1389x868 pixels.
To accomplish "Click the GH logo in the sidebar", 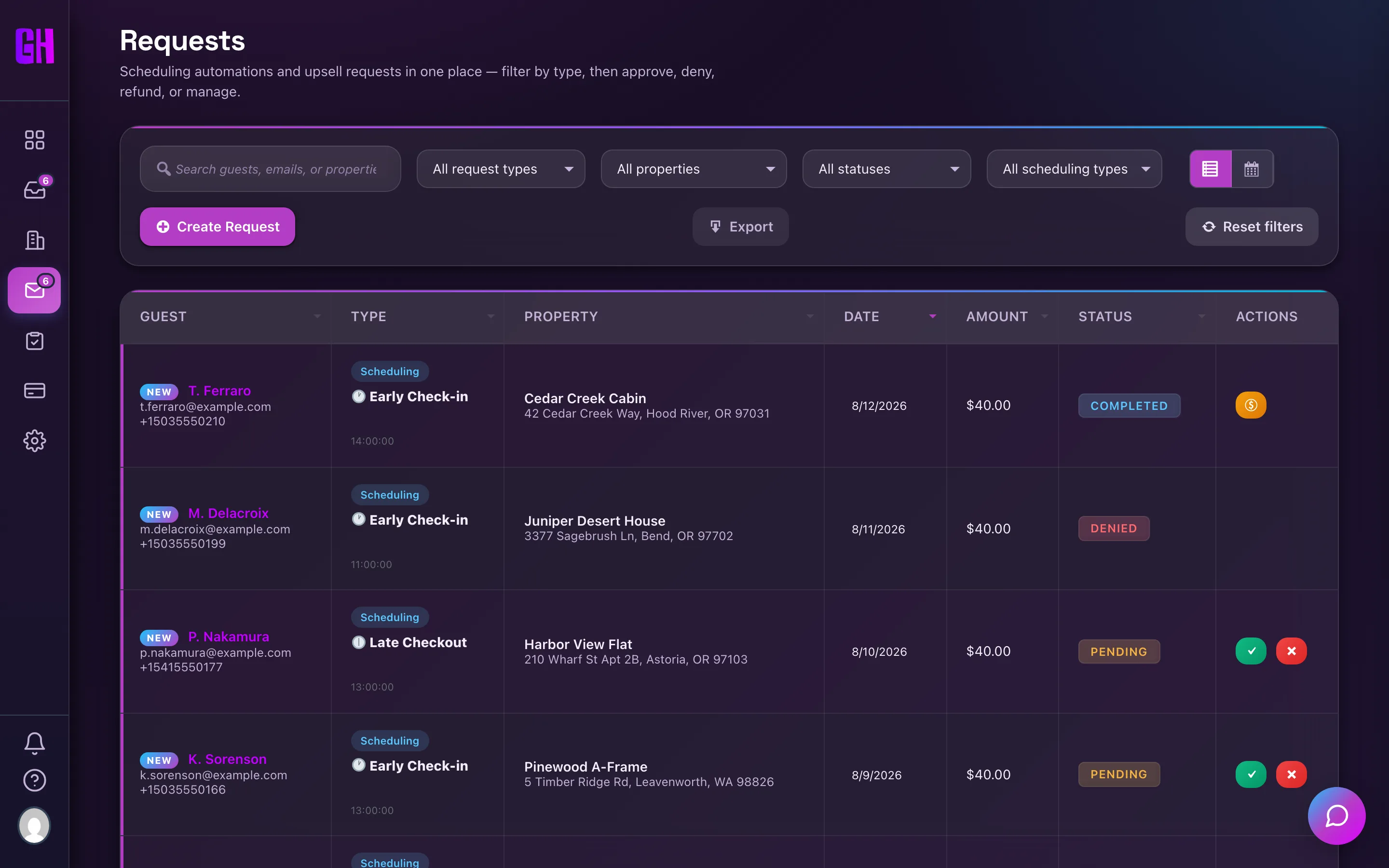I will 34,46.
